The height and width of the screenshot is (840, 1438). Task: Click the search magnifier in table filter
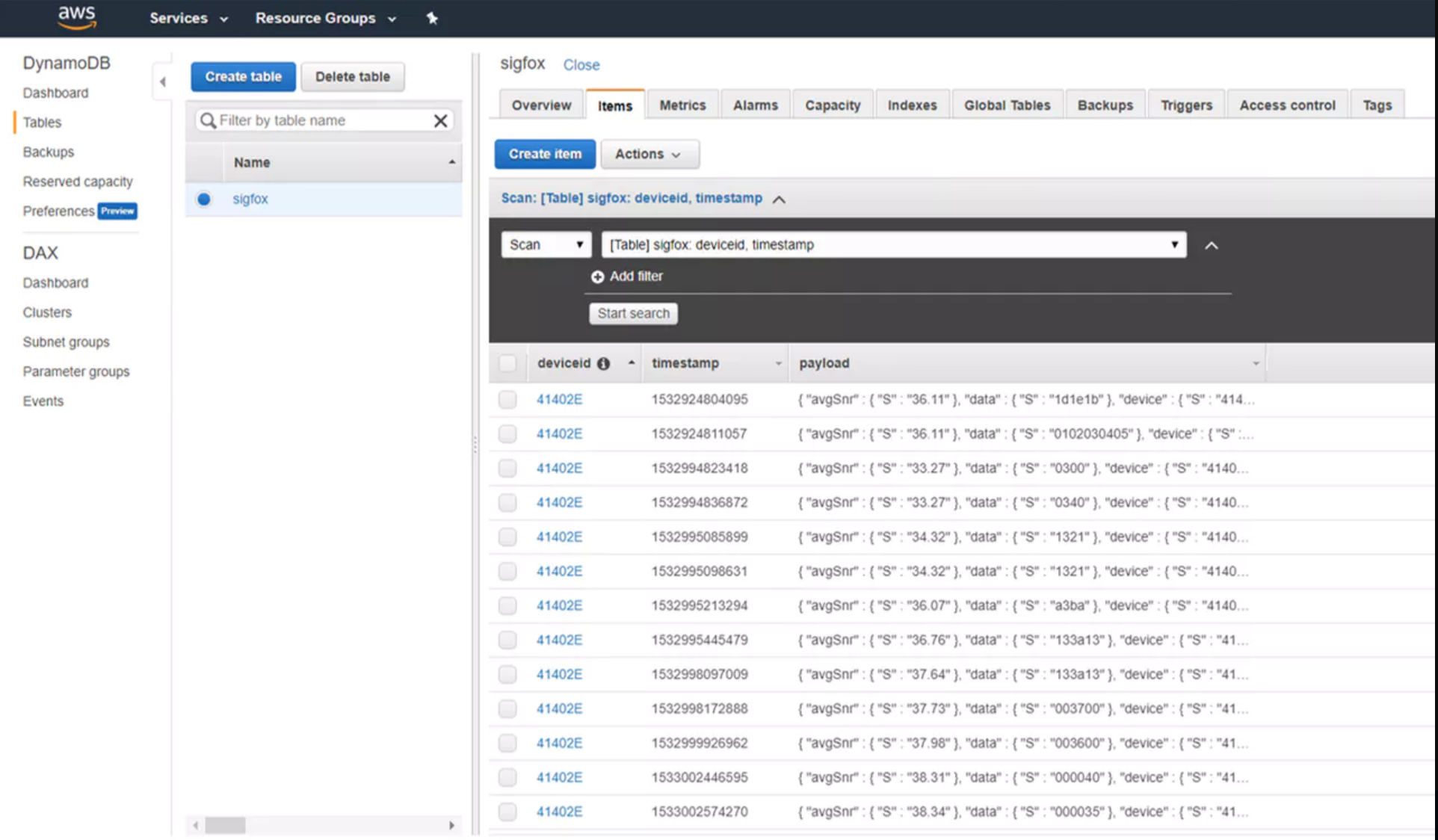click(x=208, y=120)
